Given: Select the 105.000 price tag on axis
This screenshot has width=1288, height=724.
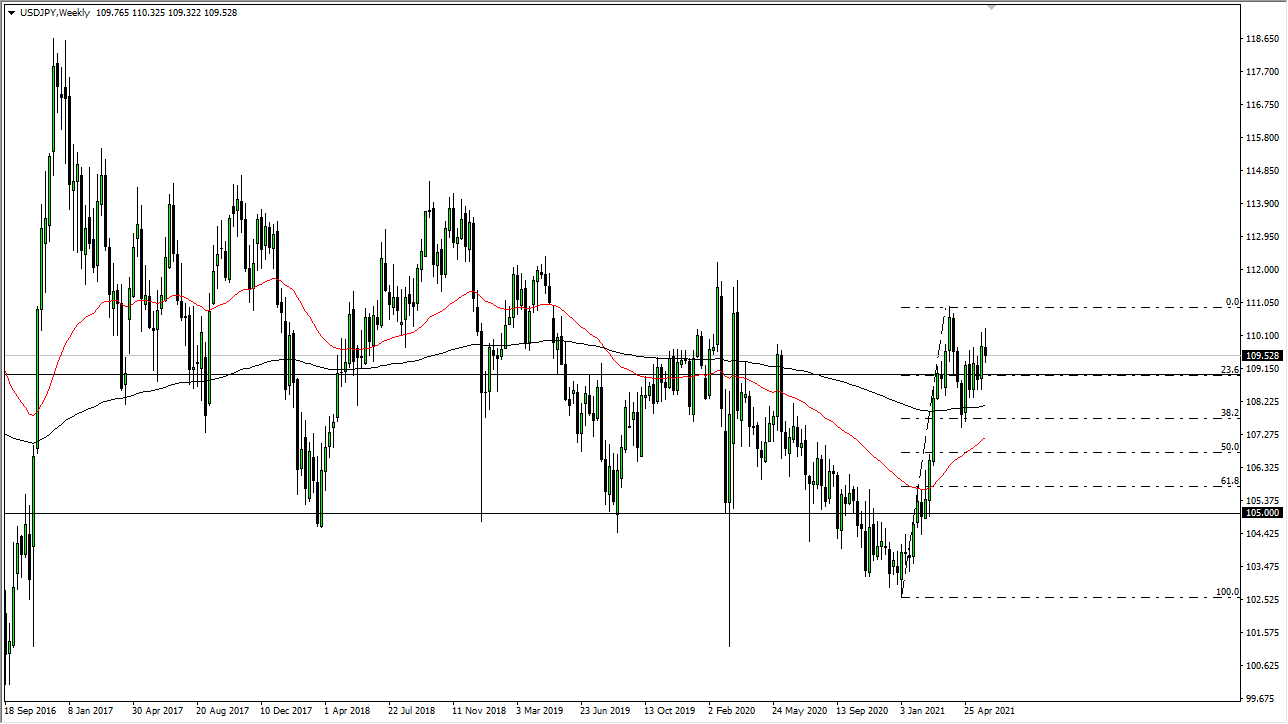Looking at the screenshot, I should tap(1263, 513).
